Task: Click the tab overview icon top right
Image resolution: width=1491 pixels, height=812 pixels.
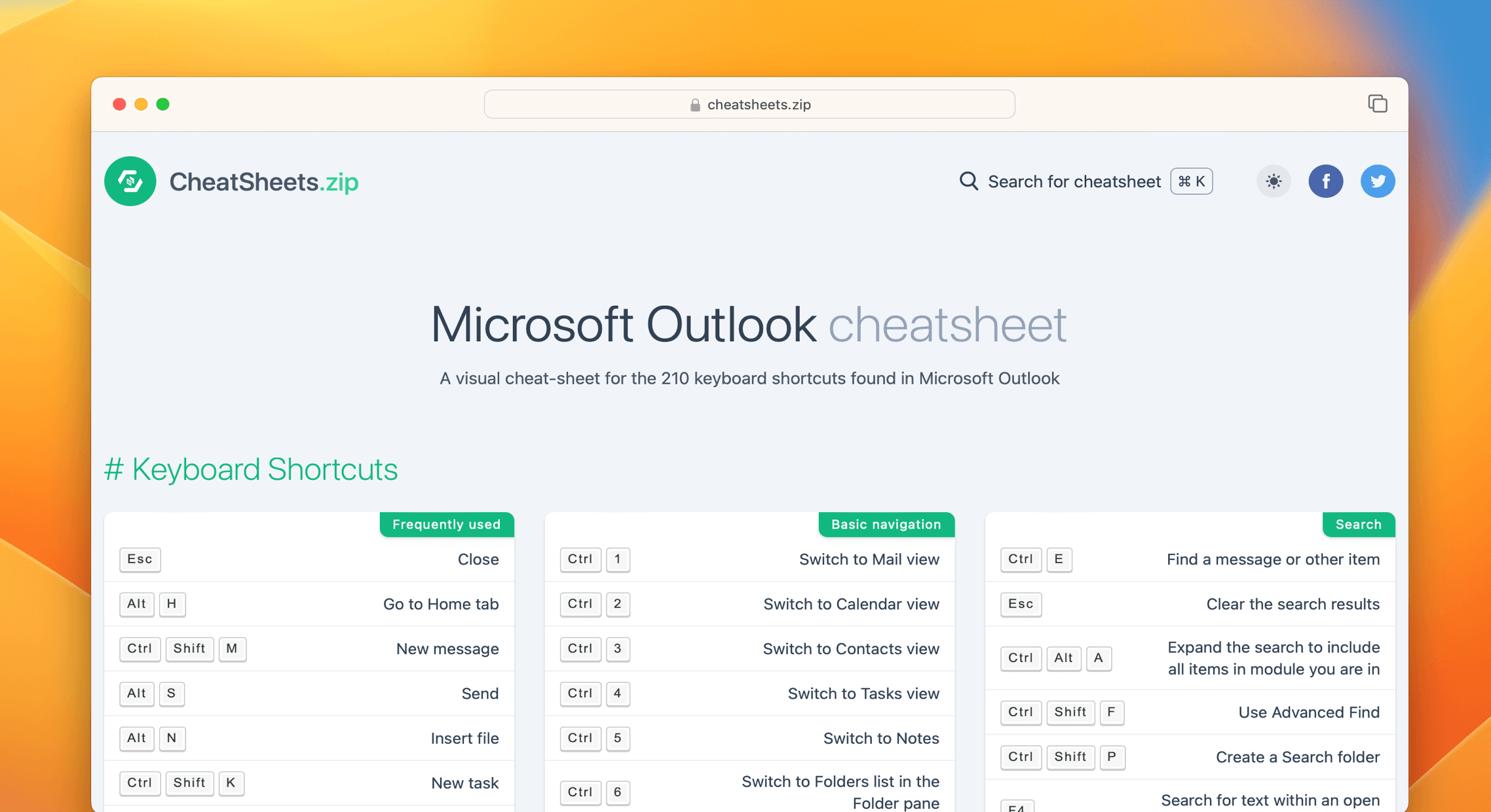Action: click(x=1378, y=103)
